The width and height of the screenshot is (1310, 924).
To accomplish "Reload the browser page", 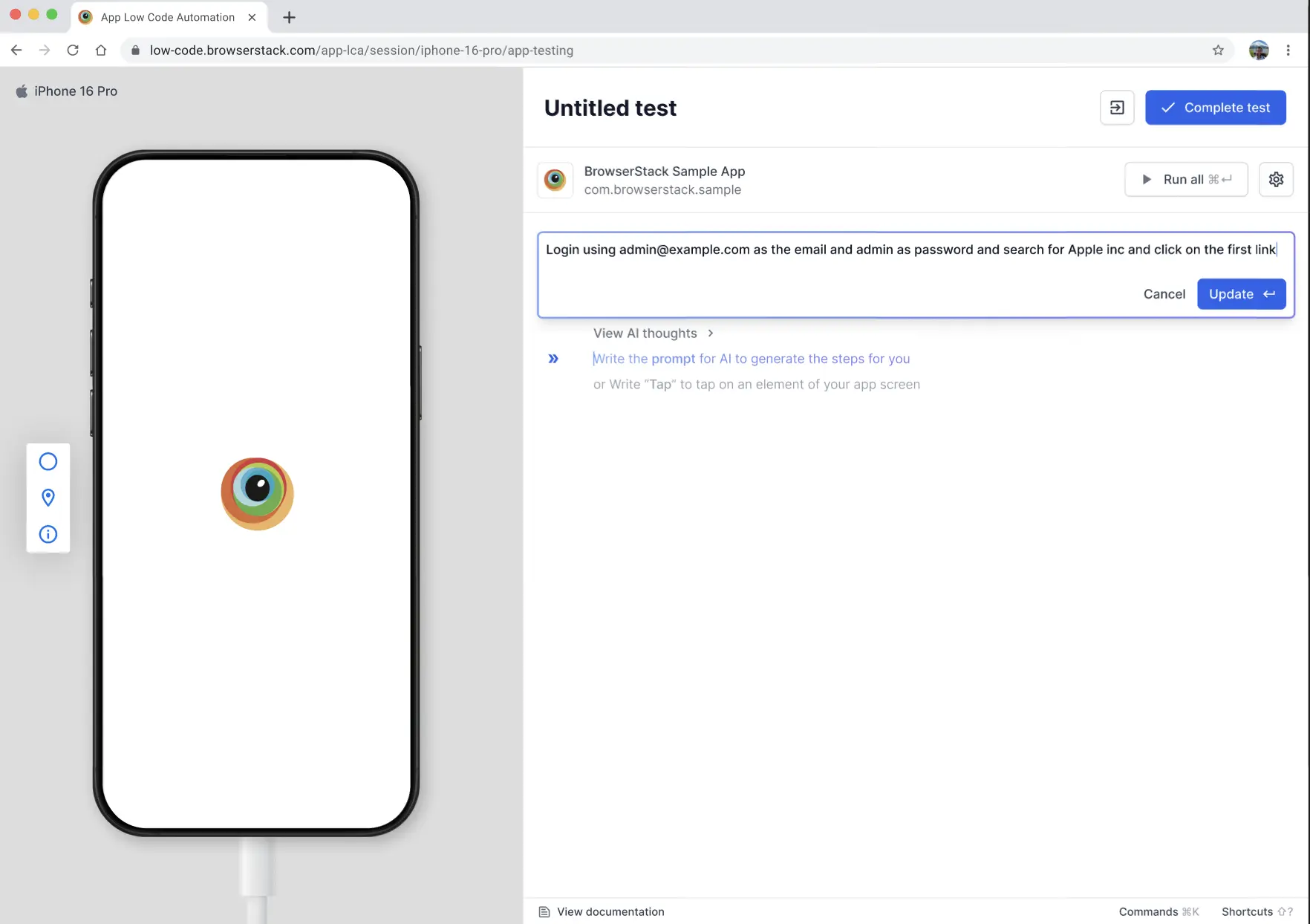I will (x=73, y=51).
